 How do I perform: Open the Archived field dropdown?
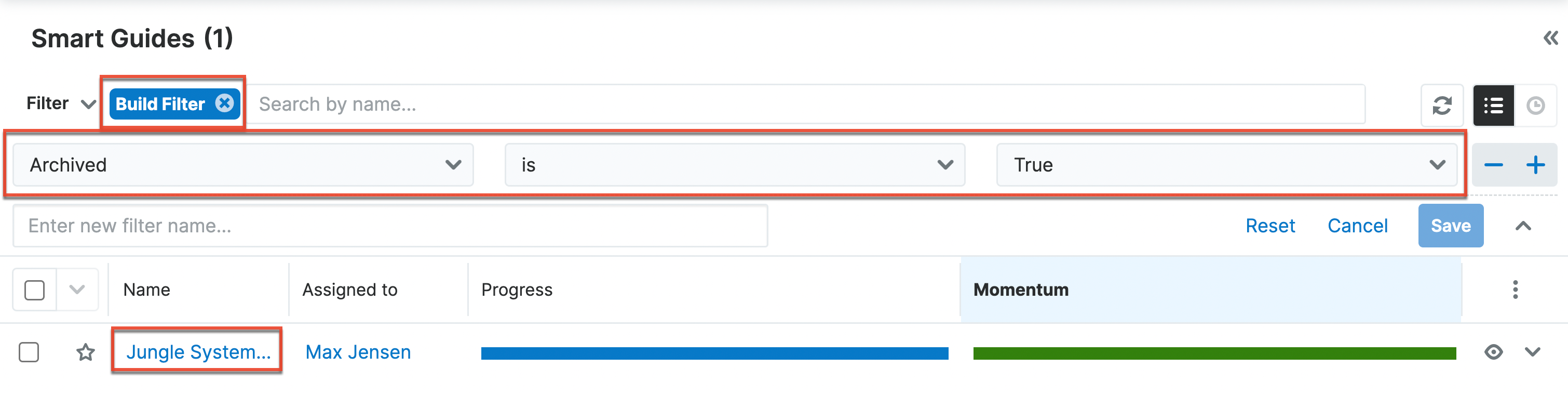point(243,165)
